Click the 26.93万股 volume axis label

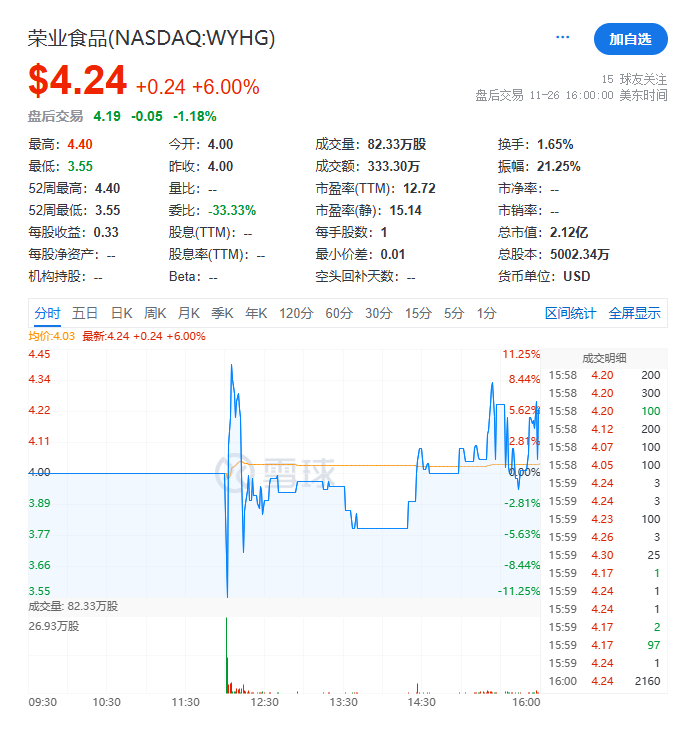pyautogui.click(x=53, y=626)
